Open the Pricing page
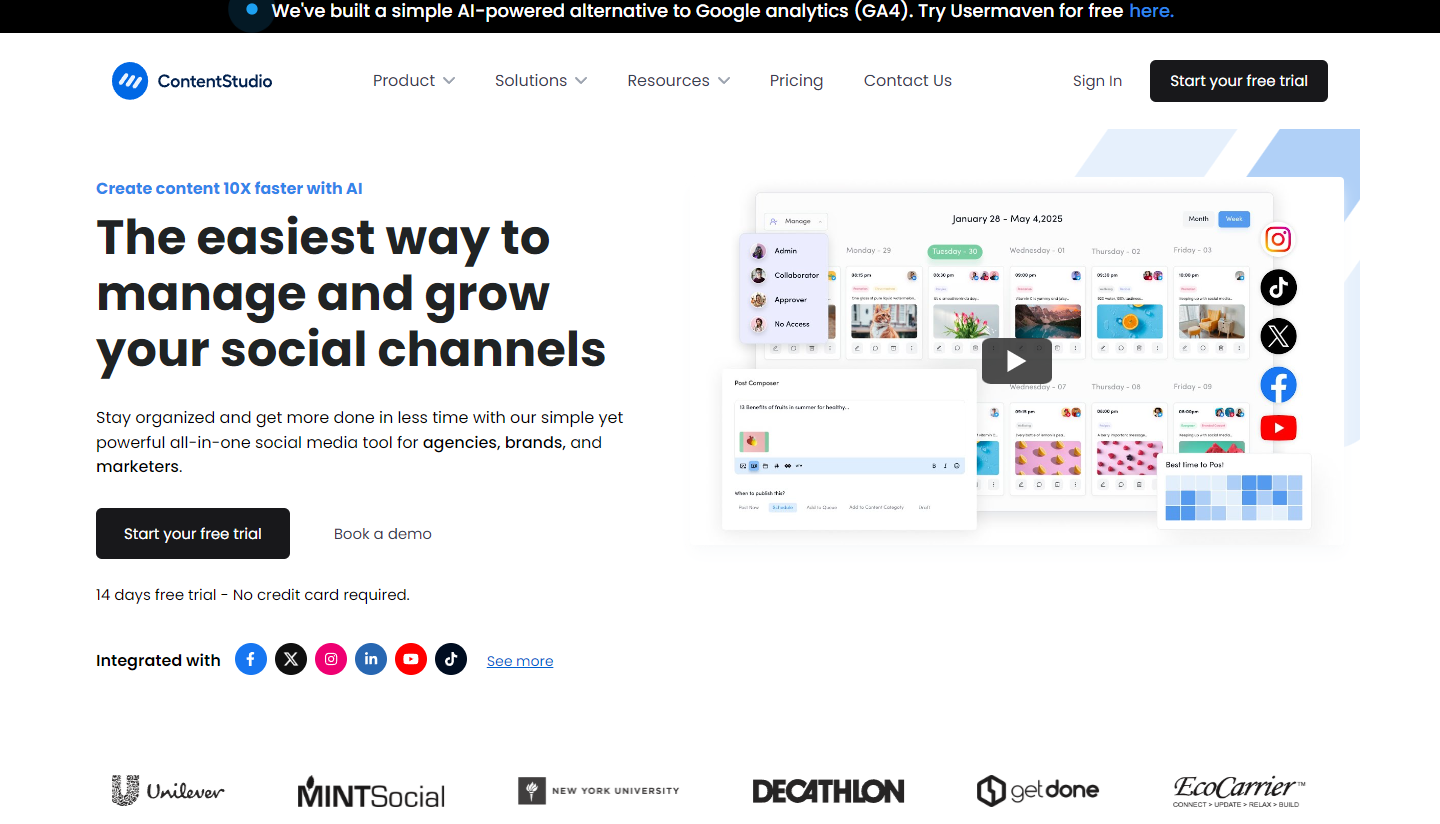The image size is (1440, 824). pyautogui.click(x=796, y=81)
